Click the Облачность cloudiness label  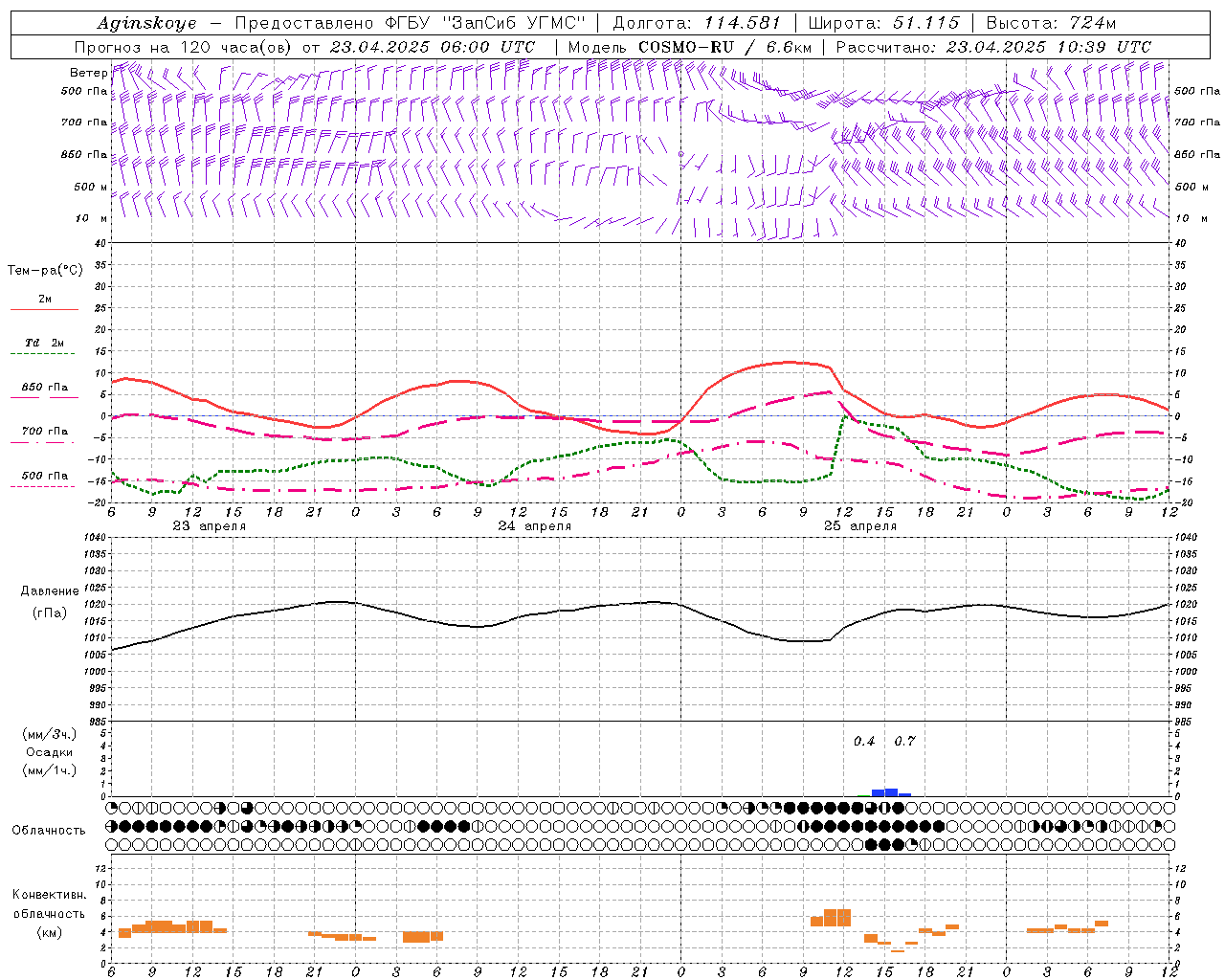tap(49, 830)
